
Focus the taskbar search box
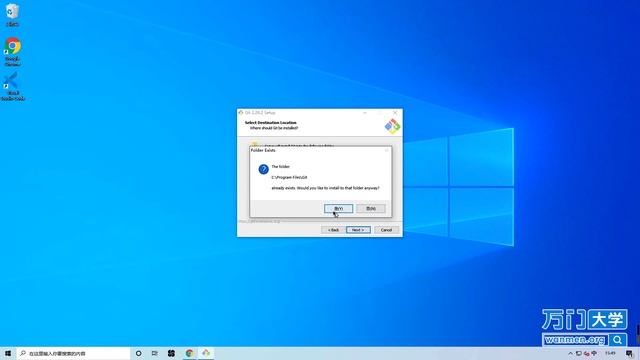(x=73, y=353)
